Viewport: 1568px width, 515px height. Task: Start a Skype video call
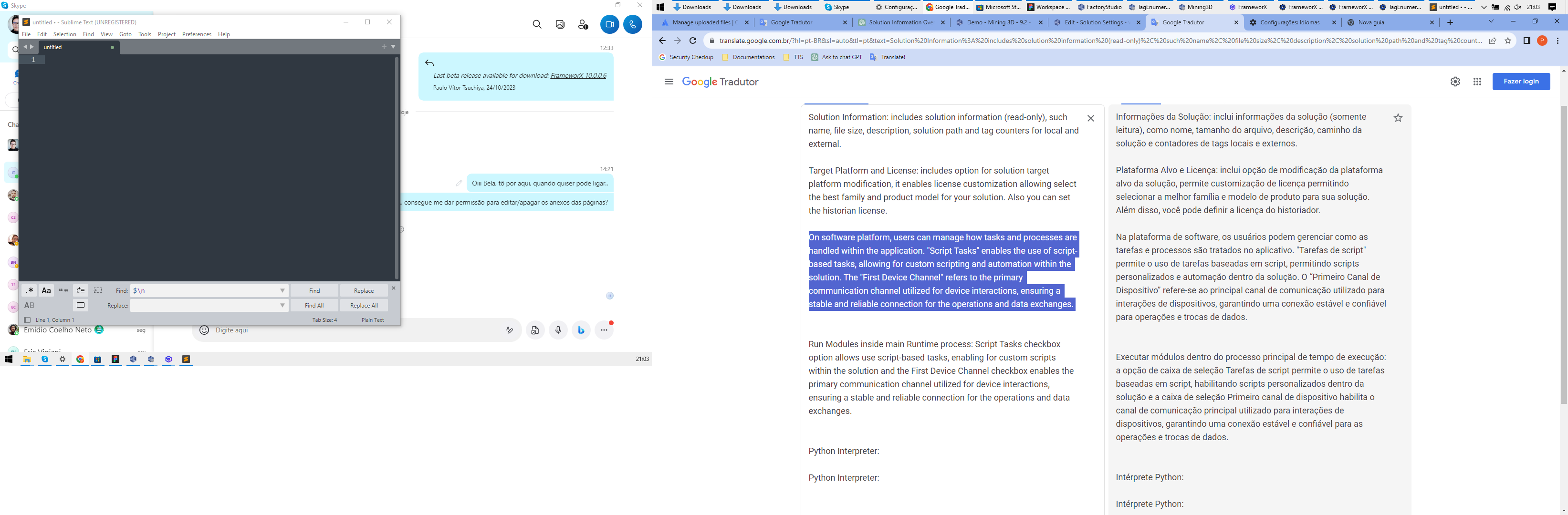tap(609, 24)
